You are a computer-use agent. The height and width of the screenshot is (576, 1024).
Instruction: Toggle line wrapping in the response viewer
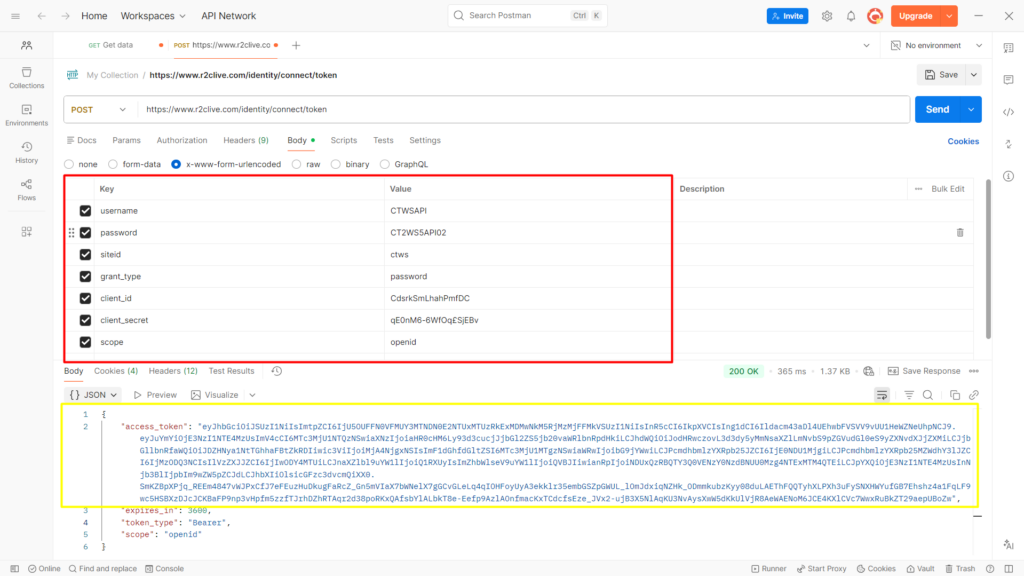[x=881, y=394]
